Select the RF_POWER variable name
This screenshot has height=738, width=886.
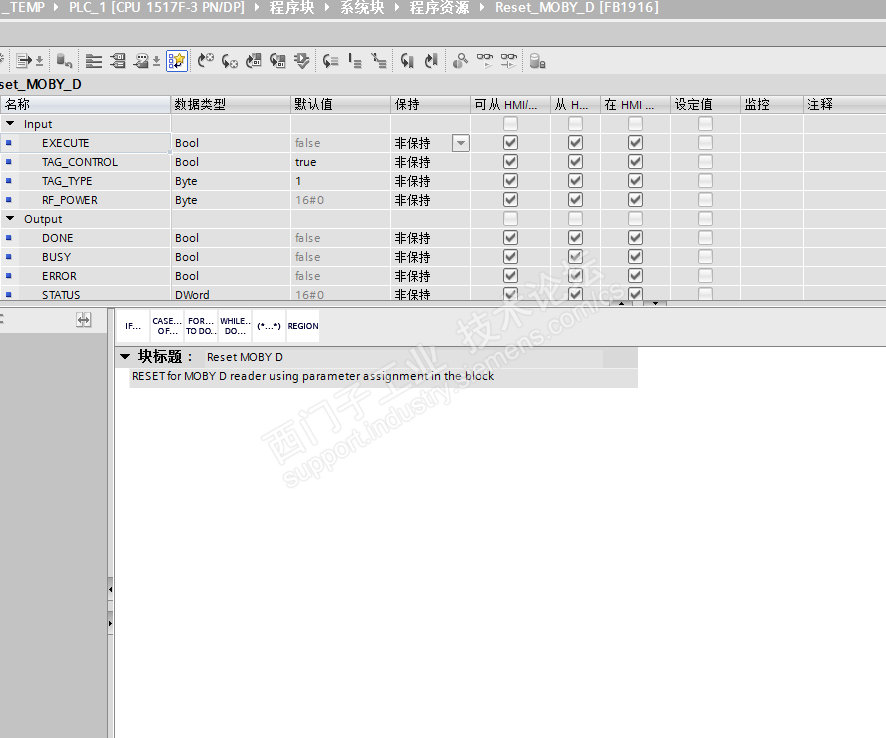click(70, 199)
